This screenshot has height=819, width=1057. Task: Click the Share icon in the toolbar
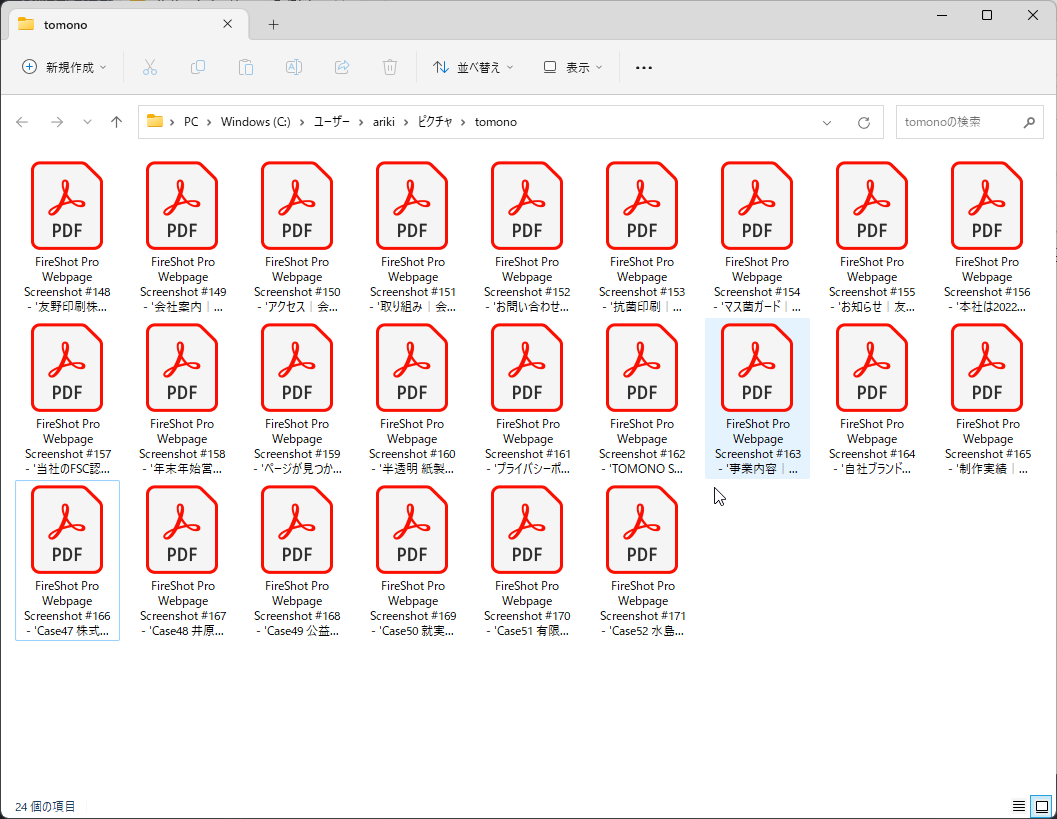coord(341,67)
